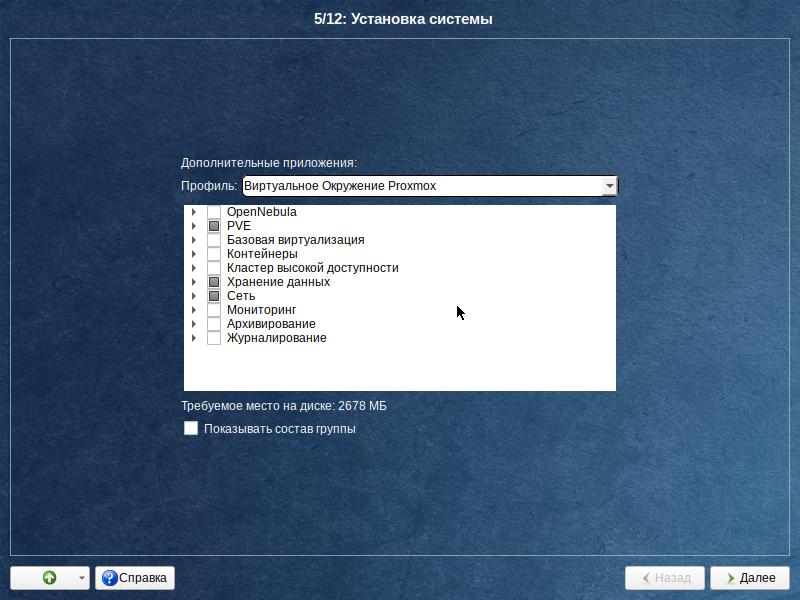Check the Контейнеры checkbox
Image resolution: width=800 pixels, height=600 pixels.
tap(214, 254)
